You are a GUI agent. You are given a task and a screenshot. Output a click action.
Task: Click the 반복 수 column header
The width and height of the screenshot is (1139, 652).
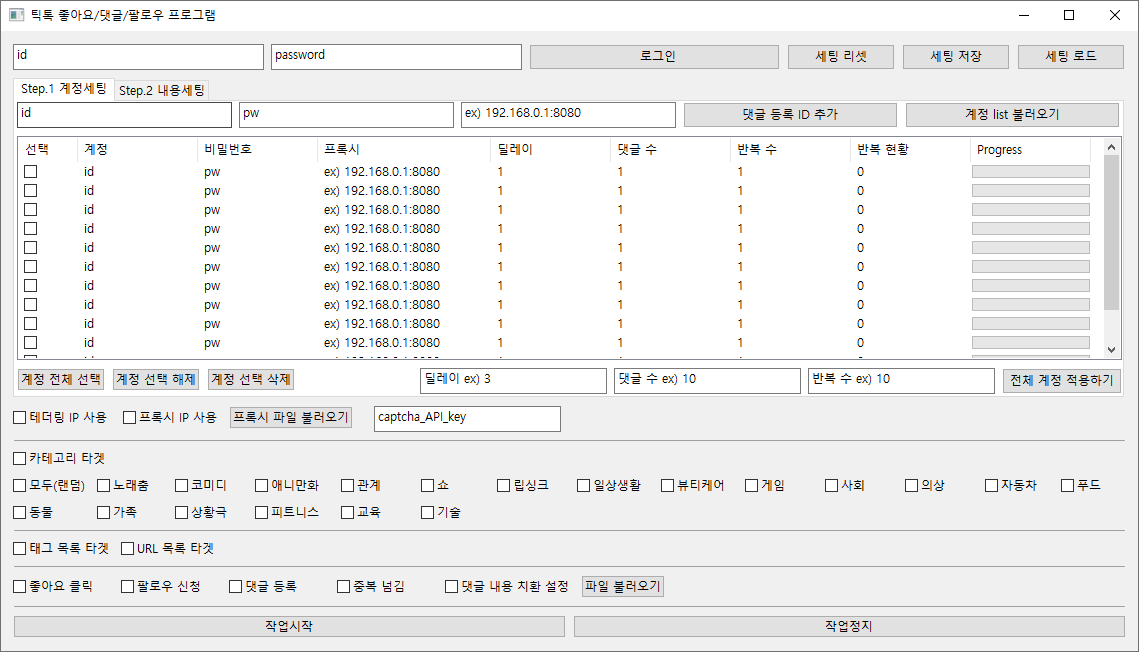click(790, 150)
